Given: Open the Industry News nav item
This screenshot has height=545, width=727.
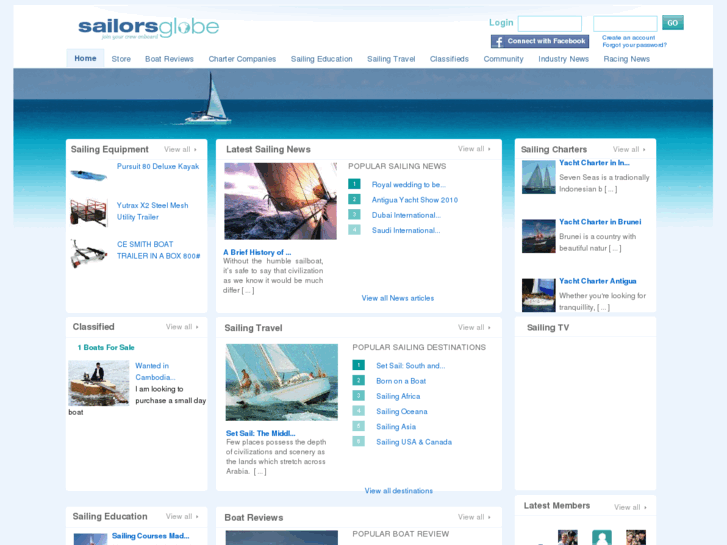Looking at the screenshot, I should (x=563, y=59).
